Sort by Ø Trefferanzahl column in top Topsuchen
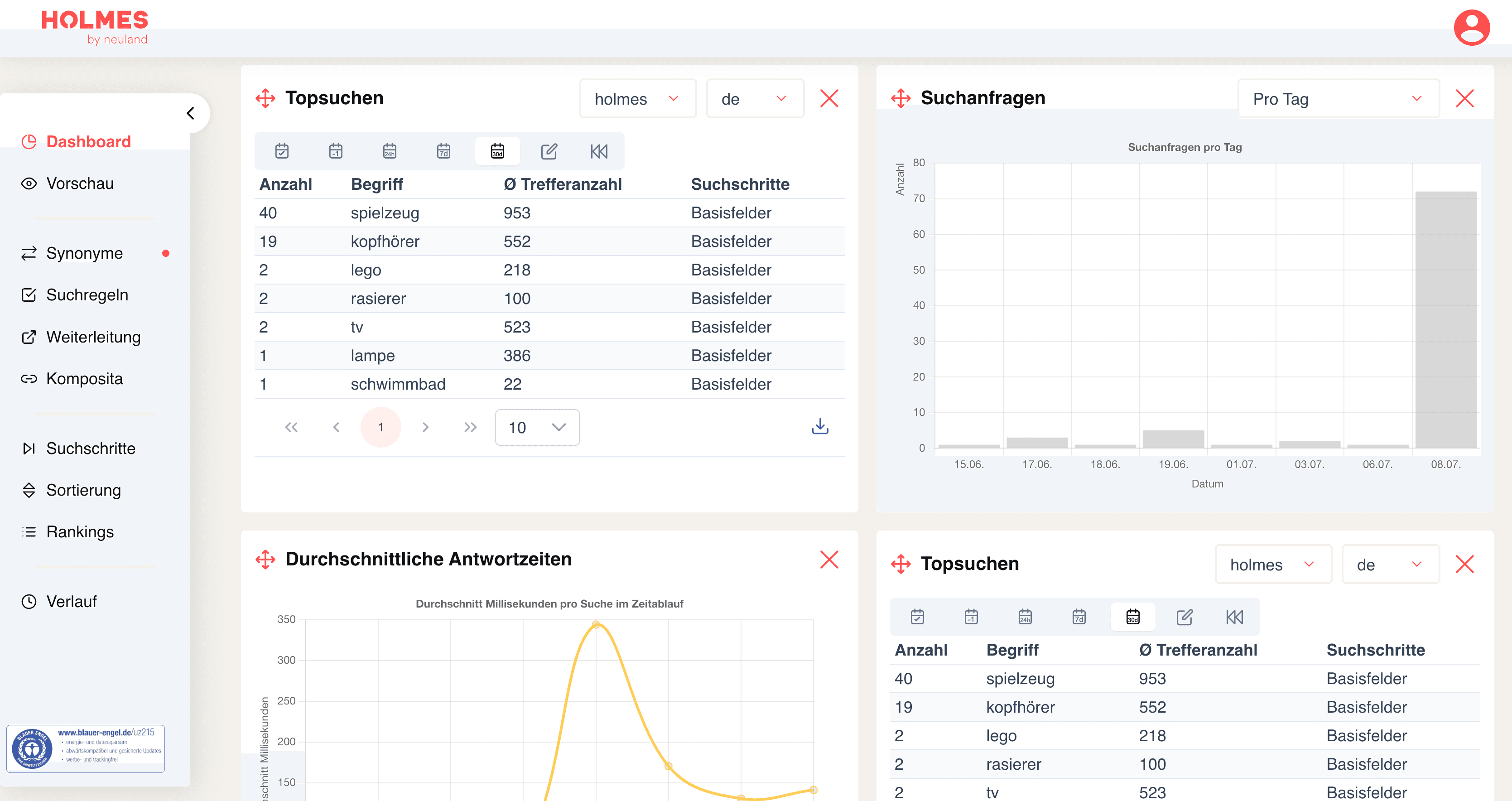The width and height of the screenshot is (1512, 801). coord(562,184)
